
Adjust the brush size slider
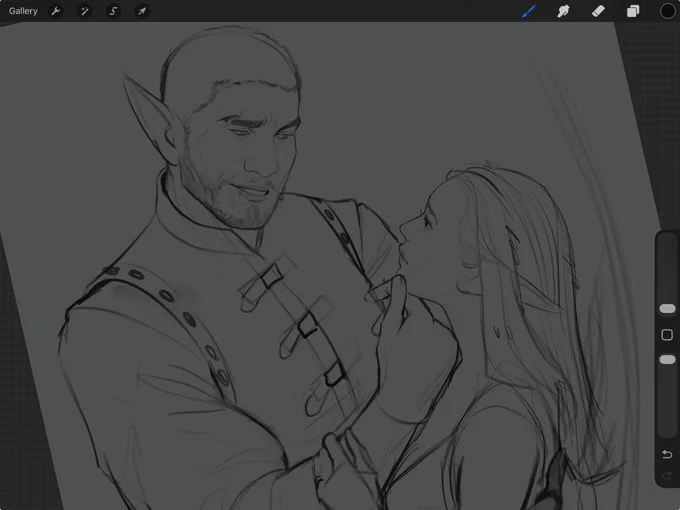(667, 308)
